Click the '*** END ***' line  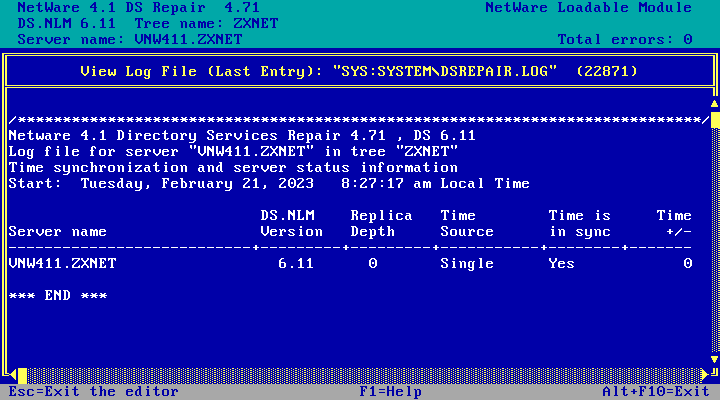coord(58,295)
